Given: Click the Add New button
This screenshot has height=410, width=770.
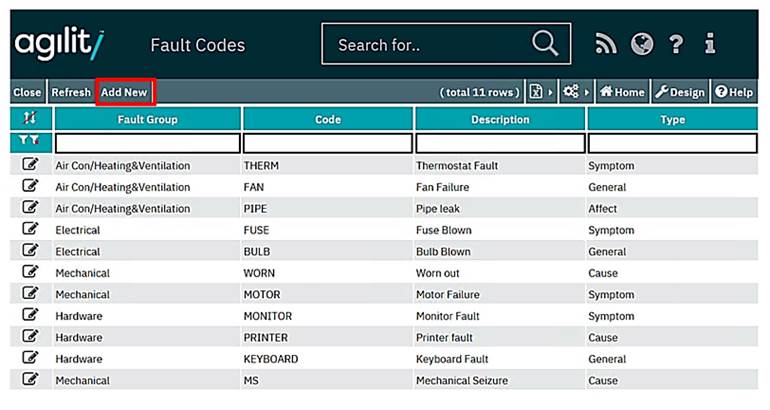Looking at the screenshot, I should pos(124,92).
